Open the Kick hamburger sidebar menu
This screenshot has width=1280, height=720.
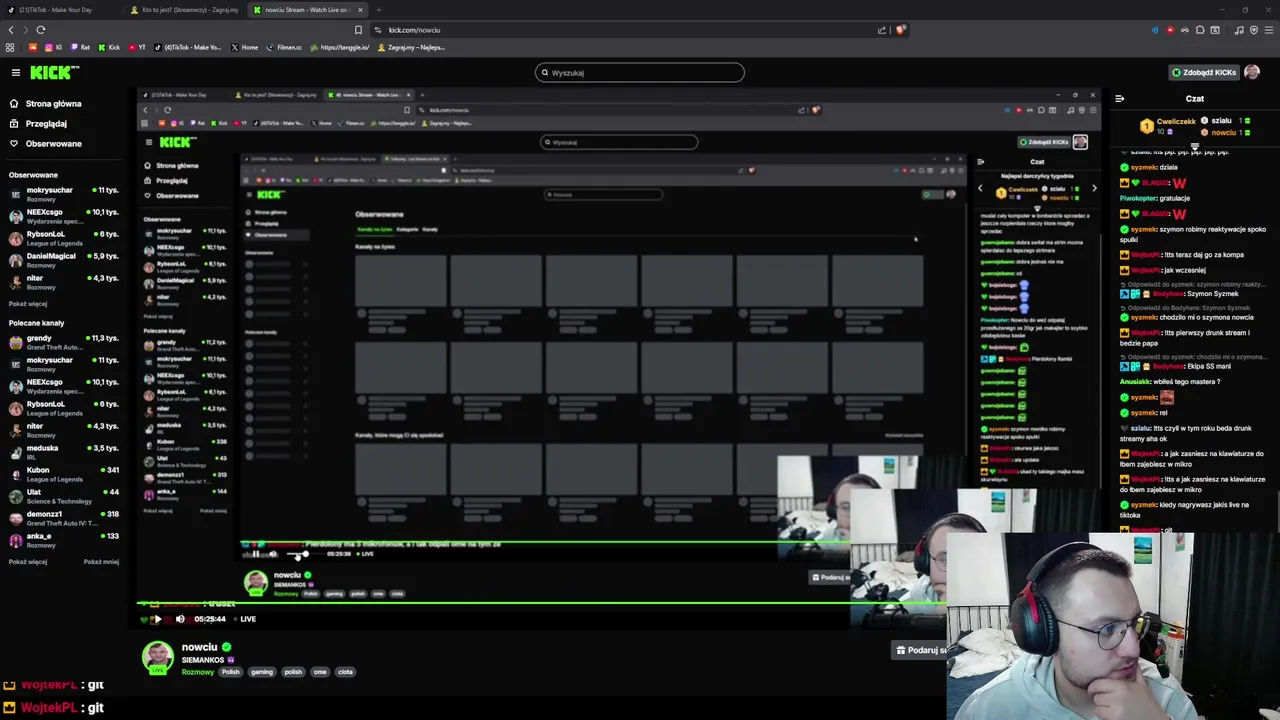coord(15,72)
